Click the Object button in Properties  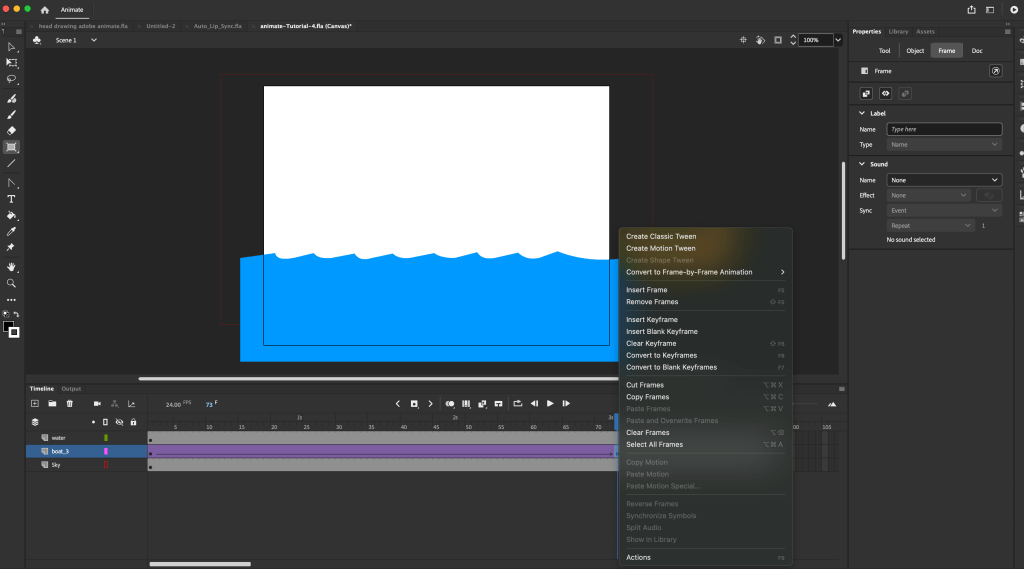[915, 50]
